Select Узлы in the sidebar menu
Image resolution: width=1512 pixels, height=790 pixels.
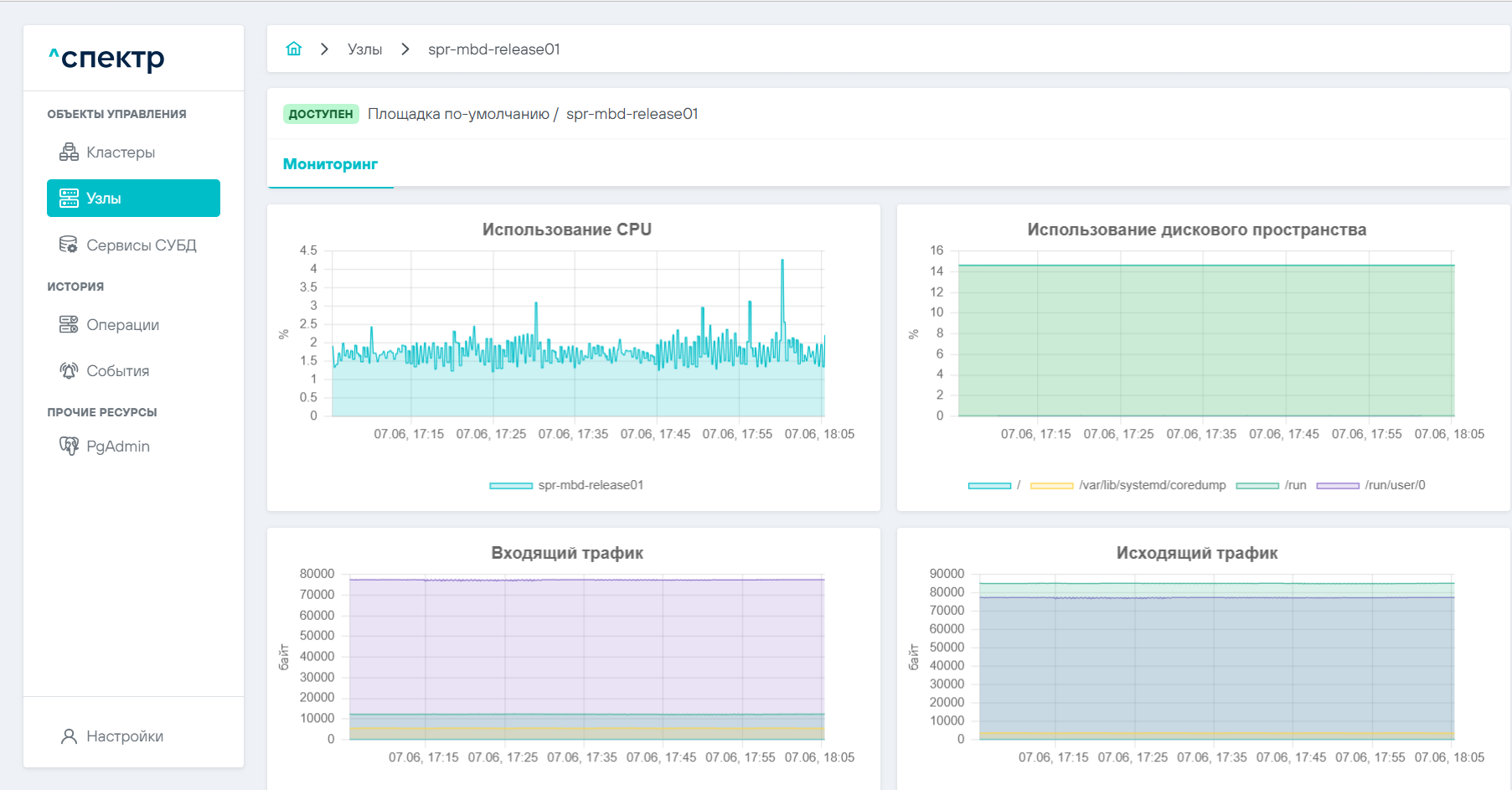[x=133, y=199]
